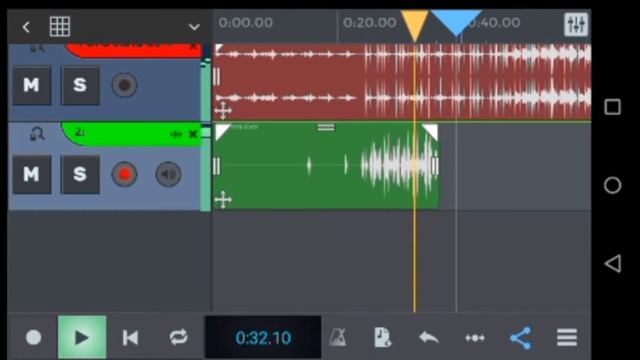Screen dimensions: 640x360
Task: Click the grip handle atop green clip
Action: click(x=326, y=128)
